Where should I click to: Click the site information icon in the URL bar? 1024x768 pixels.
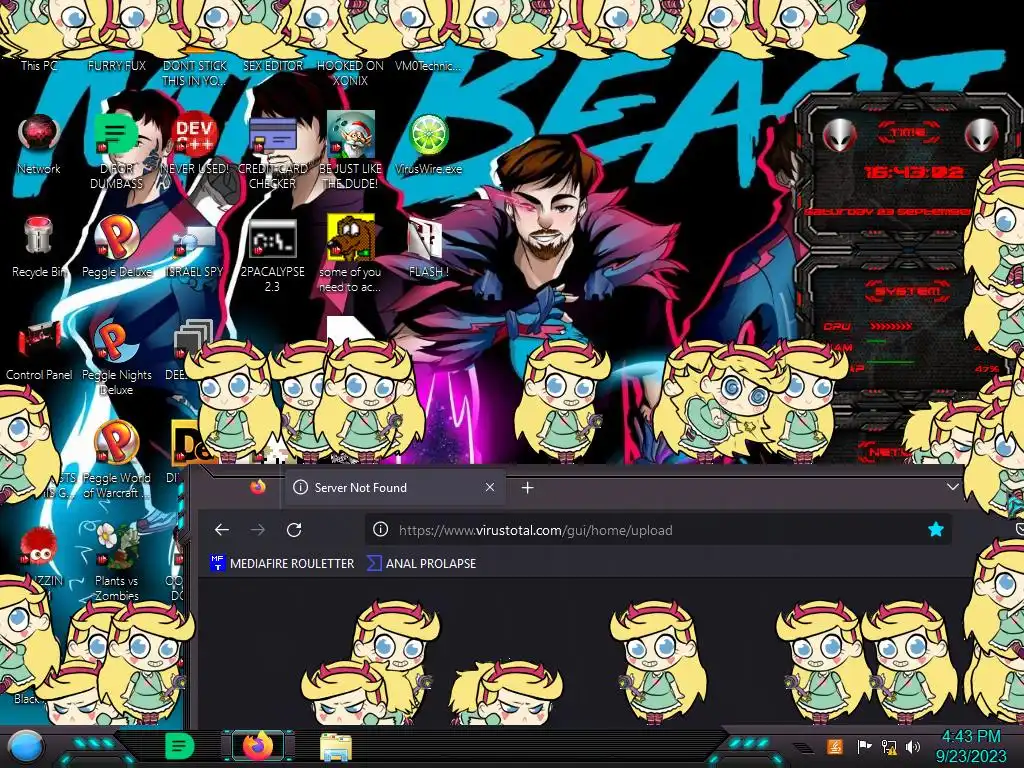[380, 530]
